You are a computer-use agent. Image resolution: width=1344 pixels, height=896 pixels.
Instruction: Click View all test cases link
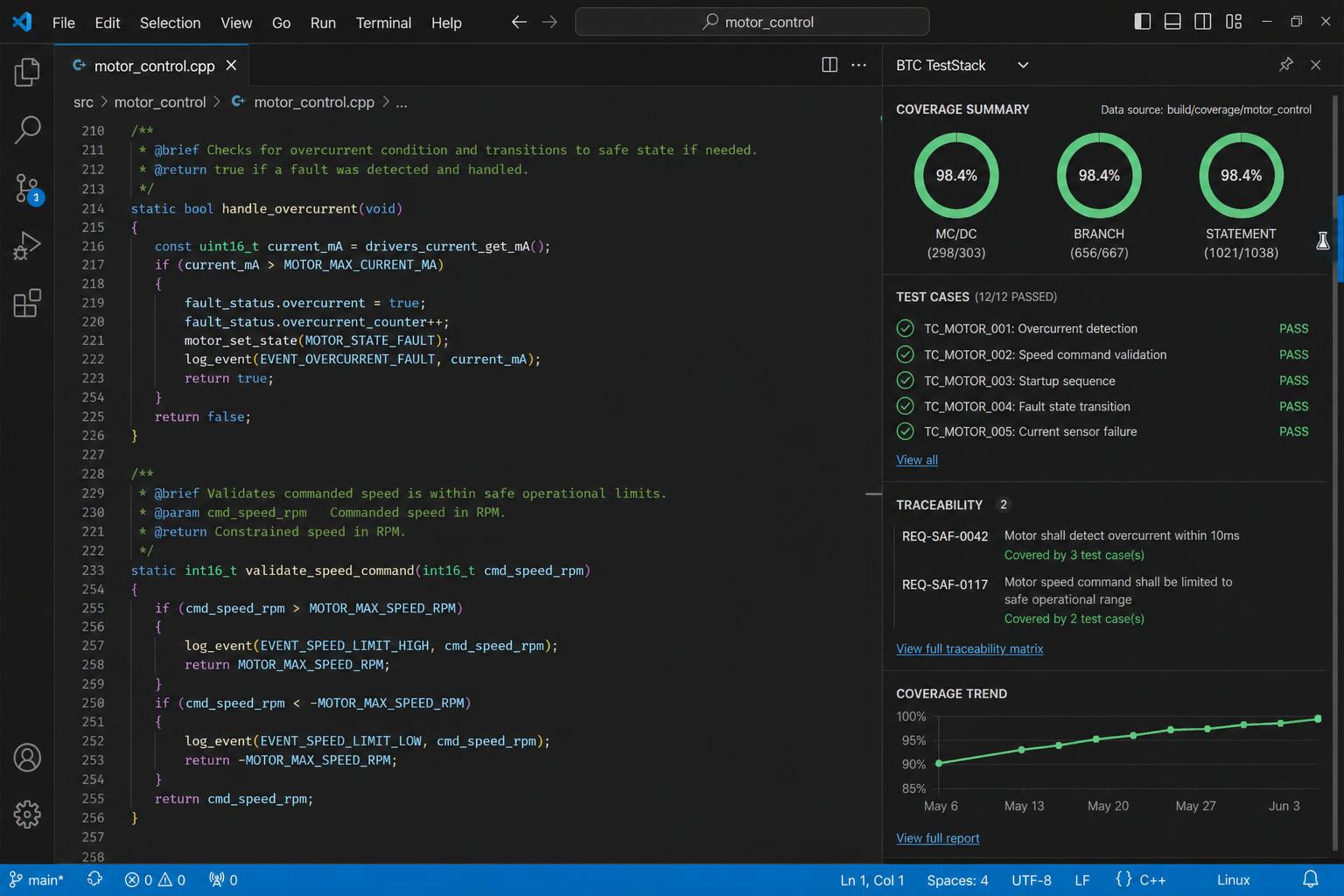coord(917,460)
